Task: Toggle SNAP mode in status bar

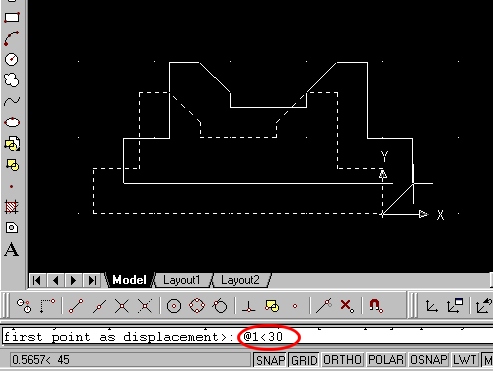Action: pos(270,360)
